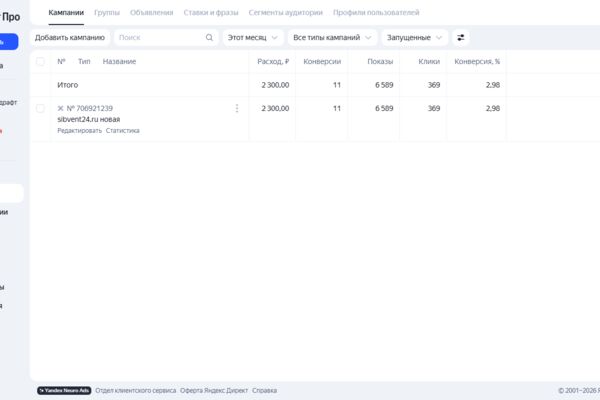The width and height of the screenshot is (600, 400).
Task: Click the magnifier search icon
Action: [209, 38]
